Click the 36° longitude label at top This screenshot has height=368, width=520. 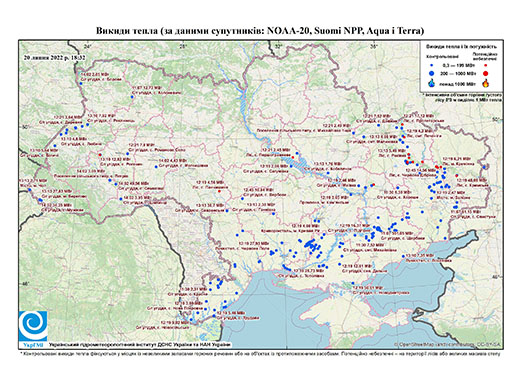coord(373,46)
